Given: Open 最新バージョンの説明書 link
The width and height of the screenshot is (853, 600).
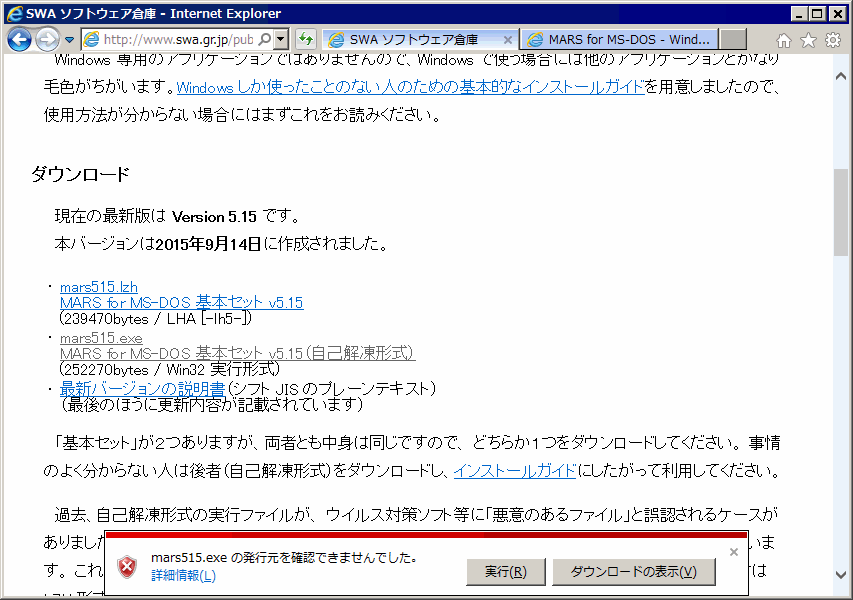Looking at the screenshot, I should [x=143, y=389].
